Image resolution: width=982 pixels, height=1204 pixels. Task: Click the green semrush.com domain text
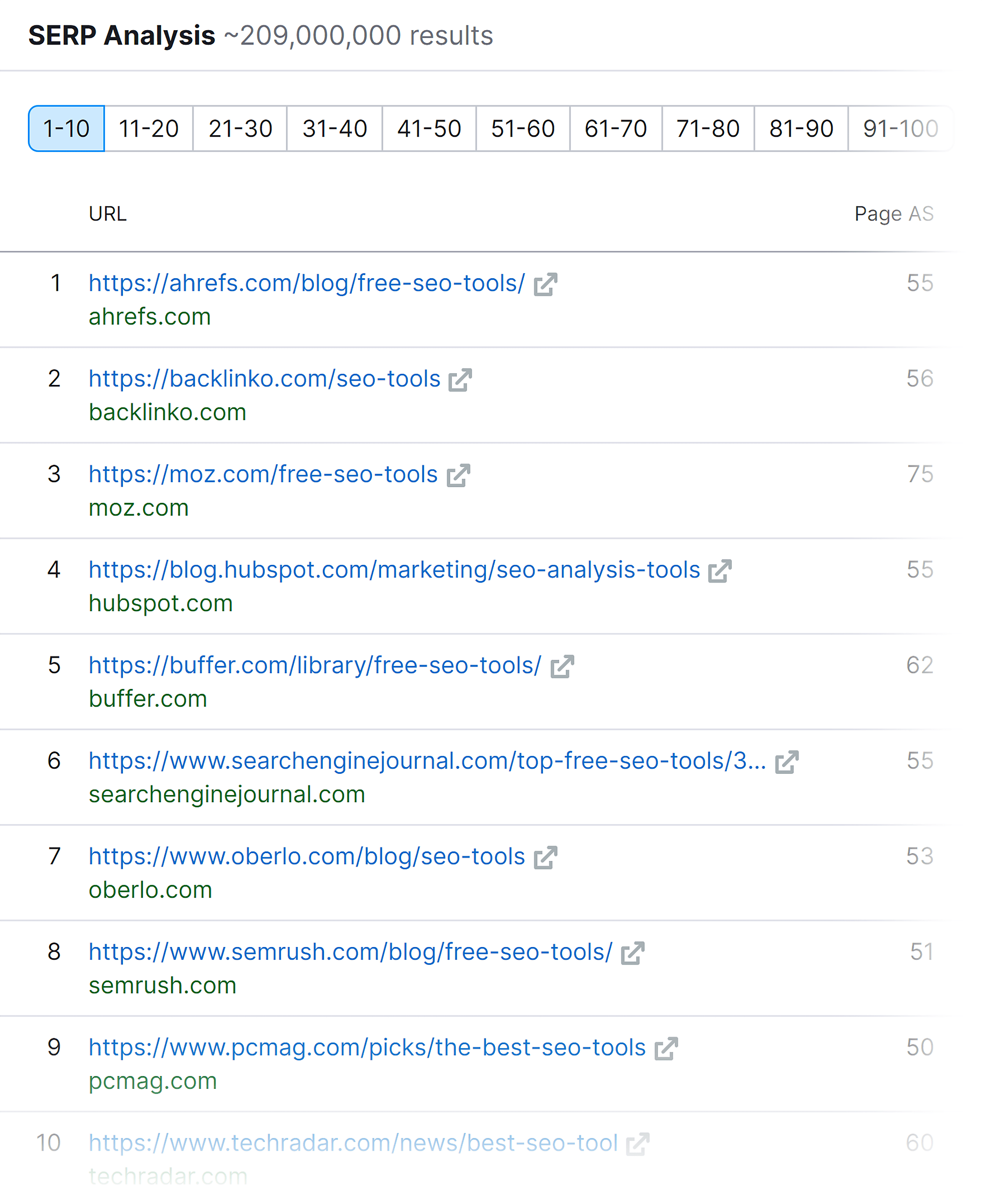pos(162,986)
